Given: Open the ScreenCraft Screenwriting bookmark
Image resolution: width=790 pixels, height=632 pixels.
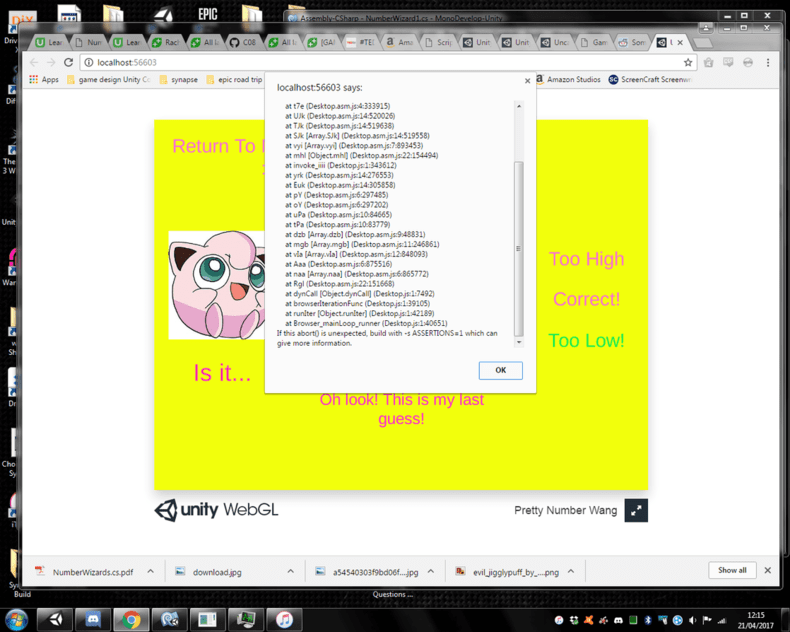Looking at the screenshot, I should coord(650,80).
